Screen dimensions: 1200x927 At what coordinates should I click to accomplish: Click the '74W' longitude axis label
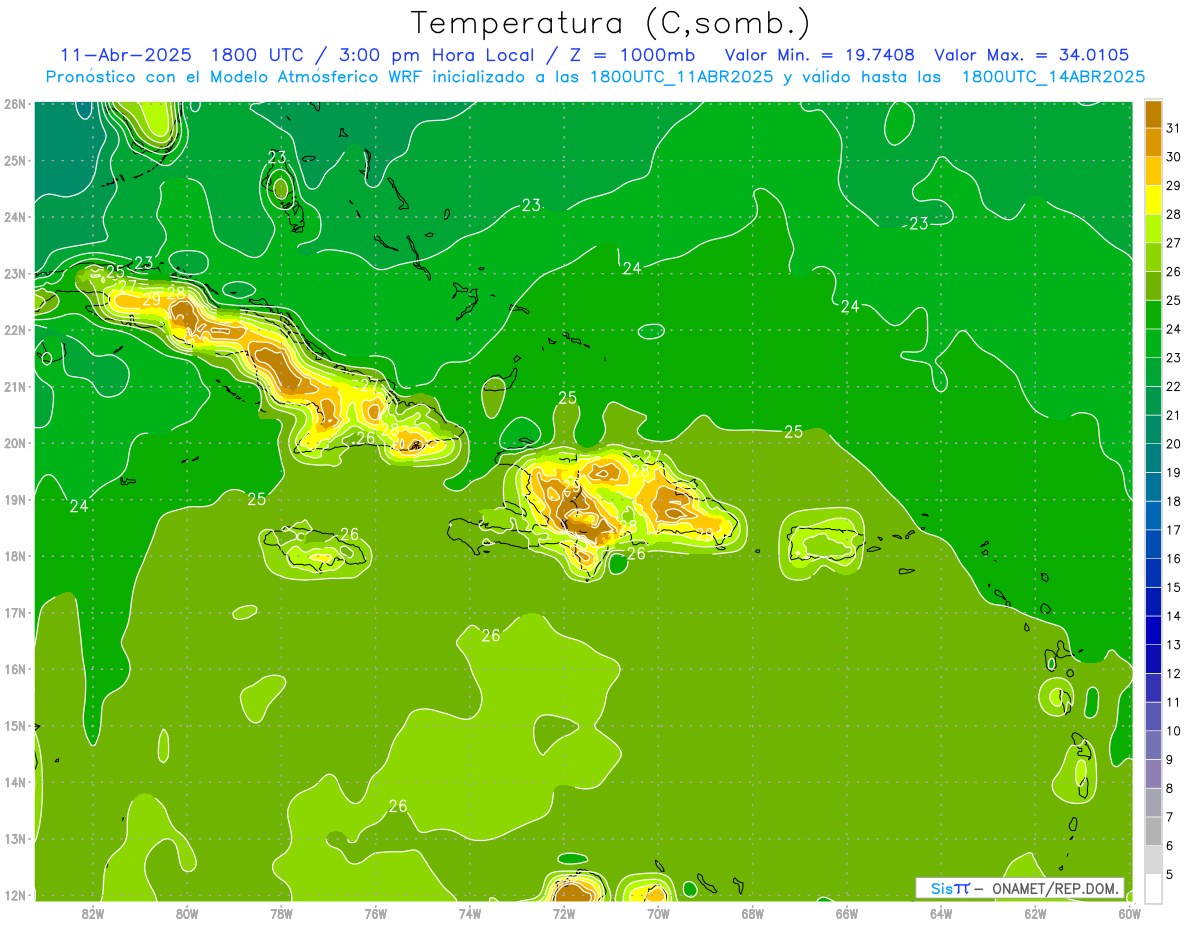tap(469, 913)
